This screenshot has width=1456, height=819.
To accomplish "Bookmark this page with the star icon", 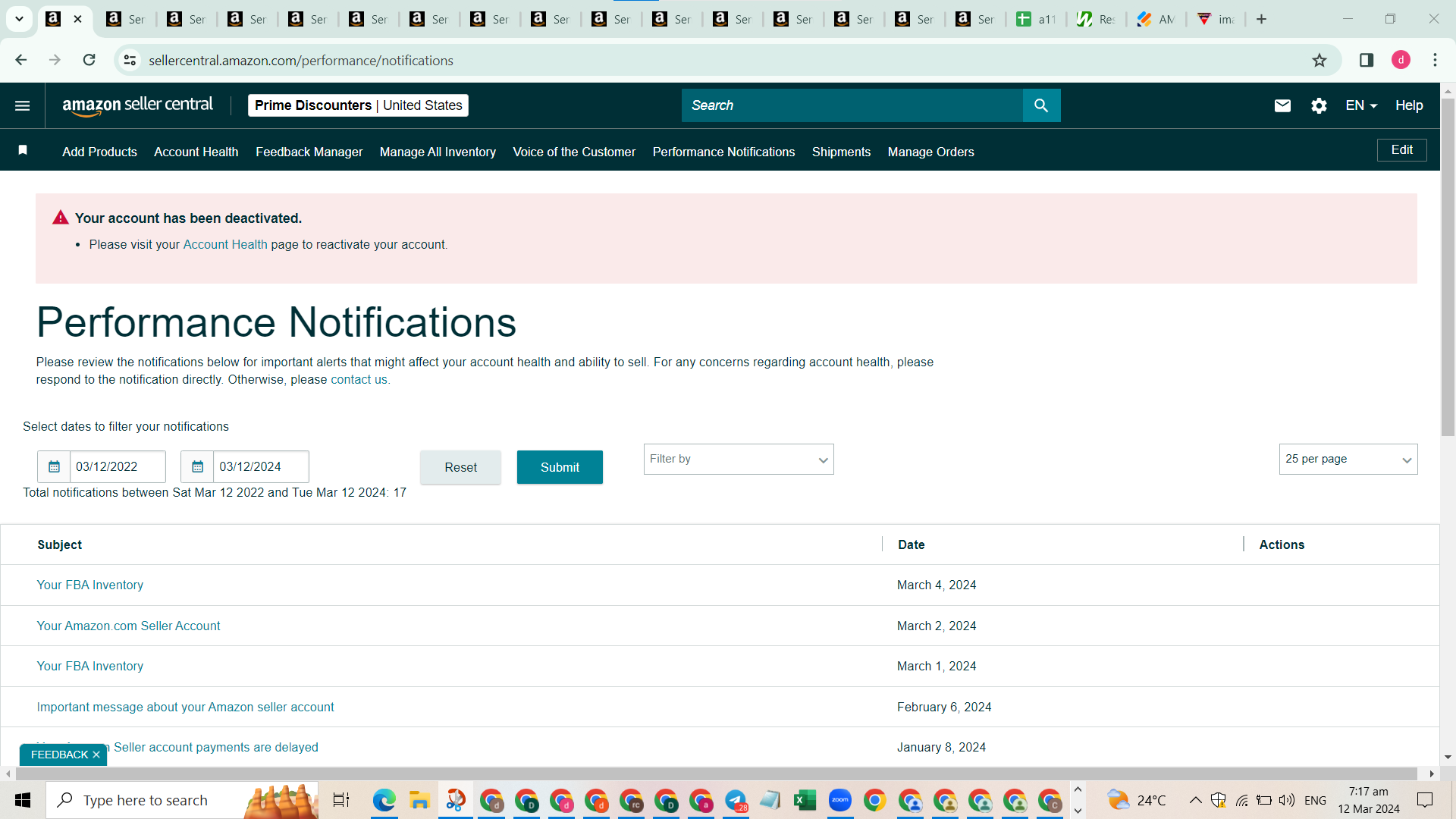I will pos(1319,61).
